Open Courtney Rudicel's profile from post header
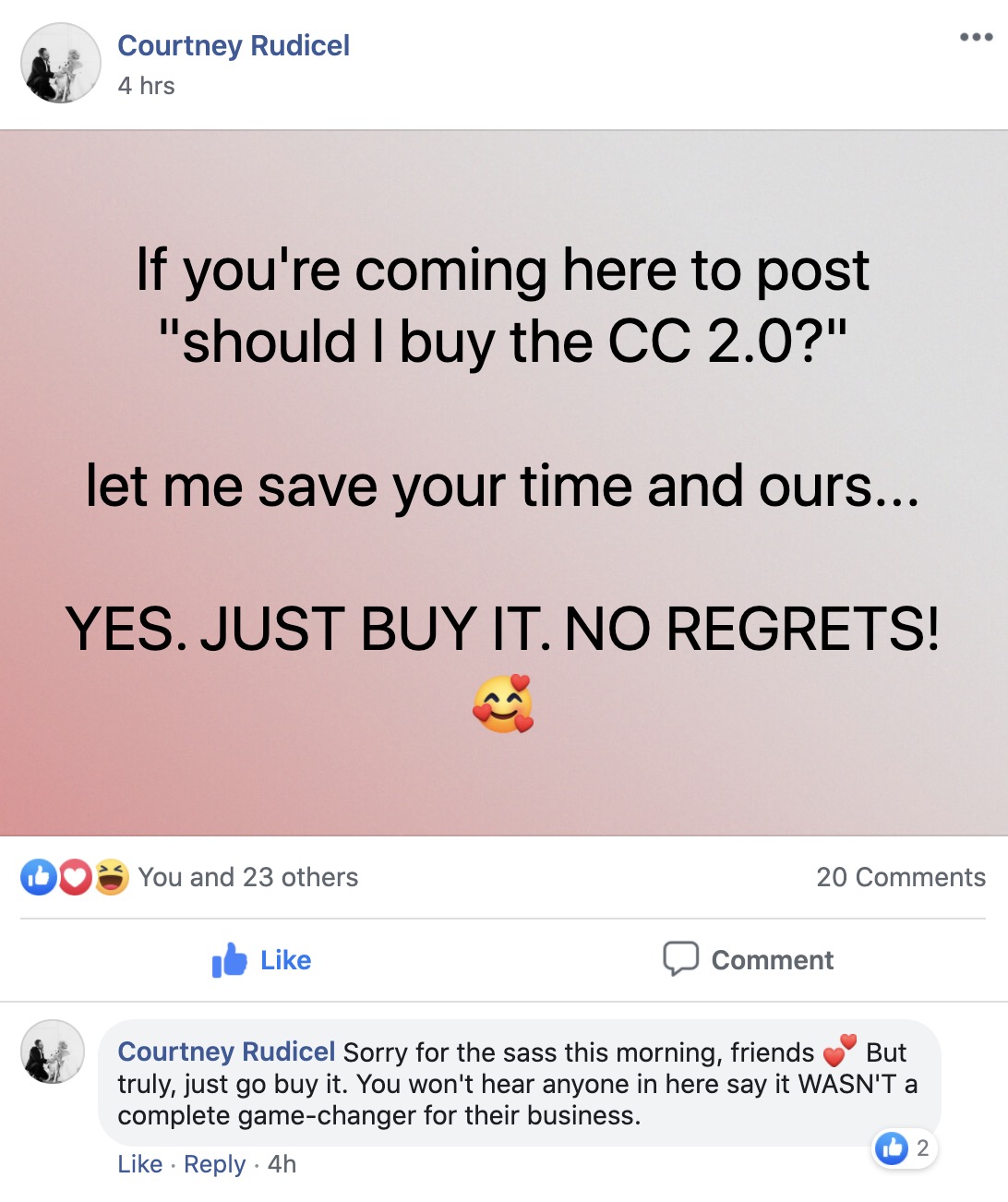This screenshot has height=1202, width=1008. [x=234, y=45]
